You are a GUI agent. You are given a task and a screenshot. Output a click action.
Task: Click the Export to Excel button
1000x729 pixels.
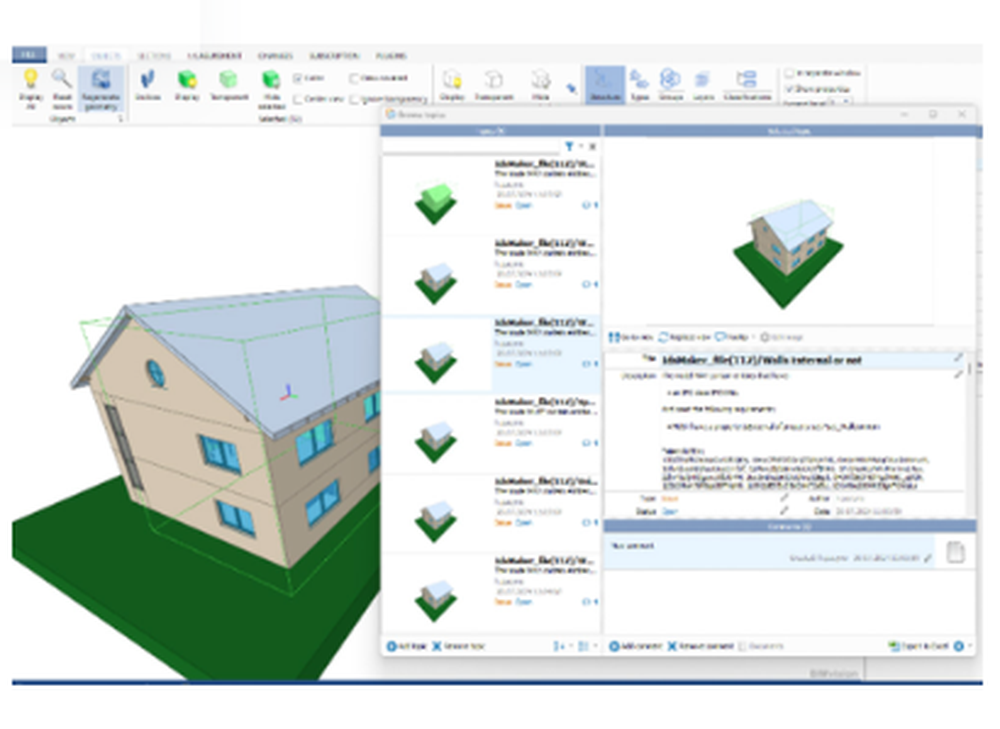click(918, 646)
